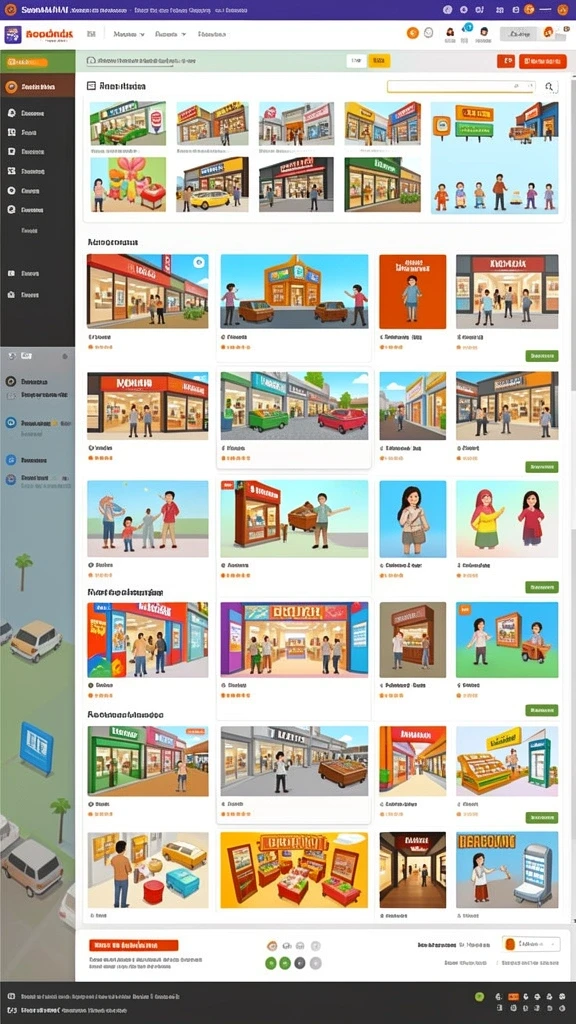
Task: Expand the first dropdown menu in navbar
Action: pyautogui.click(x=129, y=34)
